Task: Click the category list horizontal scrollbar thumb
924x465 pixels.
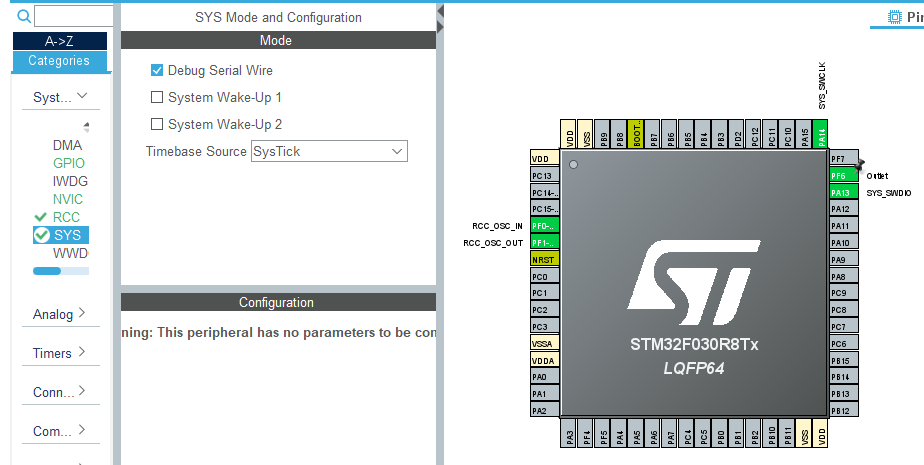Action: coord(47,271)
